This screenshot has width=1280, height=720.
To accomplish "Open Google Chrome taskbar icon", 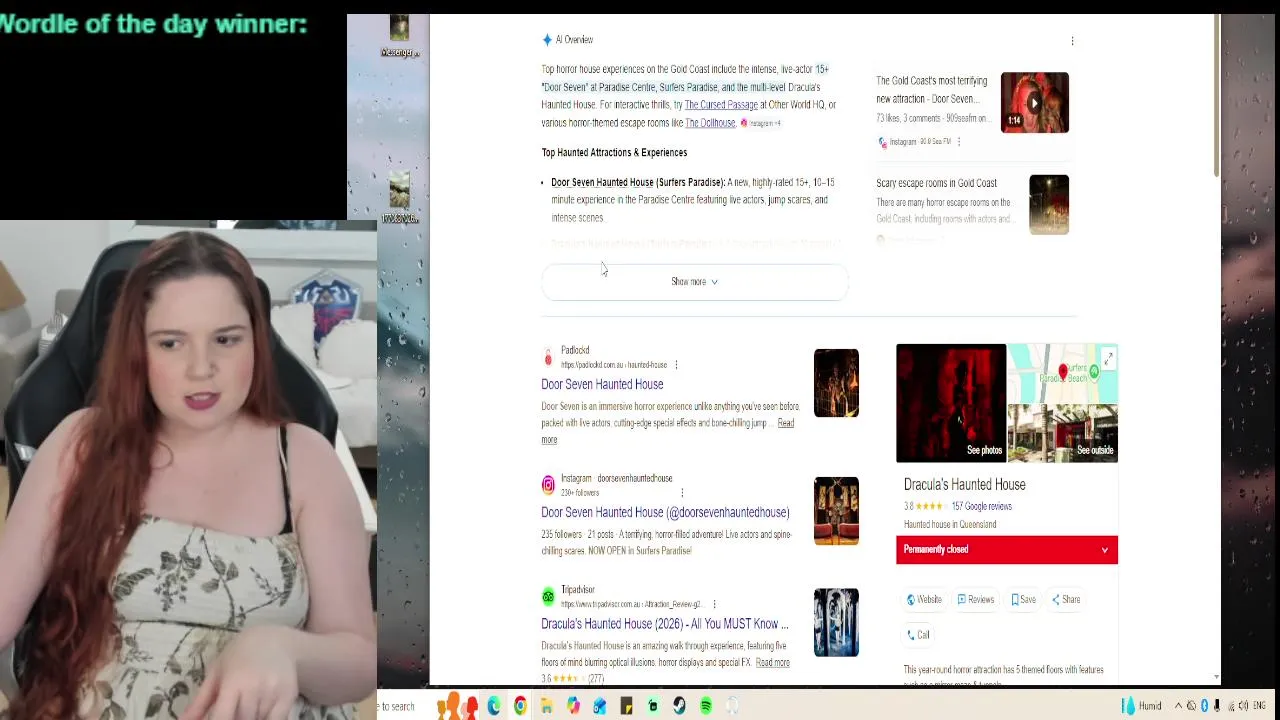I will (520, 706).
